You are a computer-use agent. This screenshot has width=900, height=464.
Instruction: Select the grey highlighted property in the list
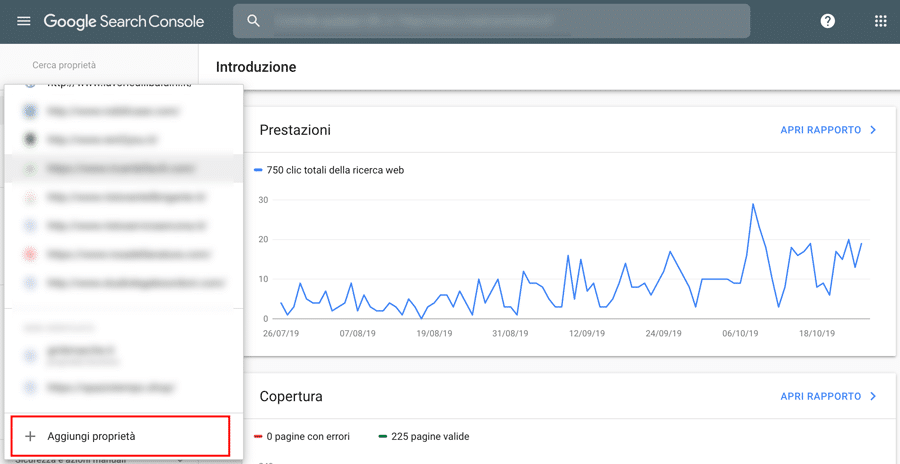click(123, 169)
